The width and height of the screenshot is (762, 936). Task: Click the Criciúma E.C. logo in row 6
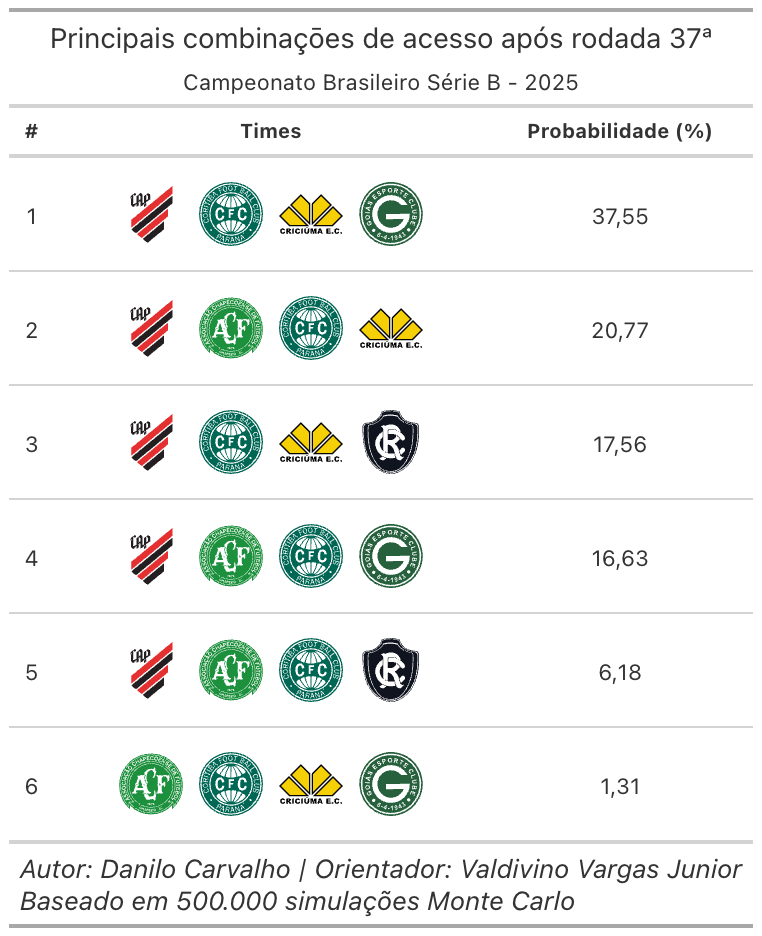[311, 785]
